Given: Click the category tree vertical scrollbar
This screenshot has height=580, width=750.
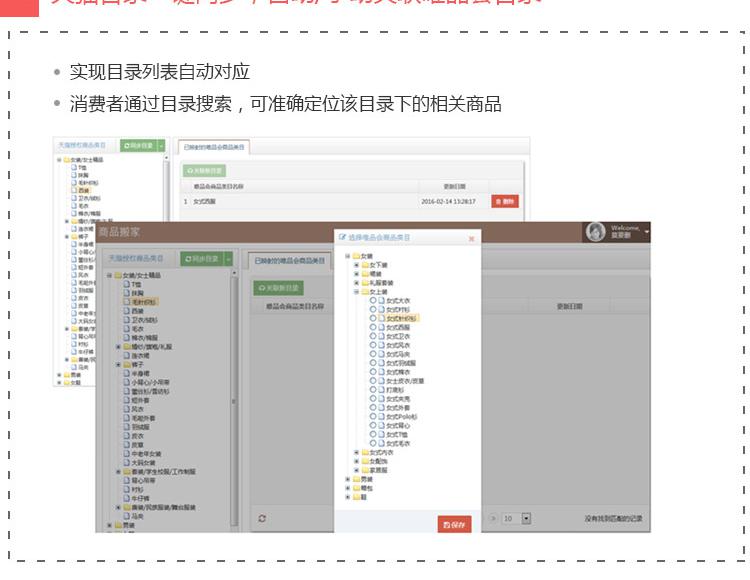Looking at the screenshot, I should pyautogui.click(x=236, y=400).
